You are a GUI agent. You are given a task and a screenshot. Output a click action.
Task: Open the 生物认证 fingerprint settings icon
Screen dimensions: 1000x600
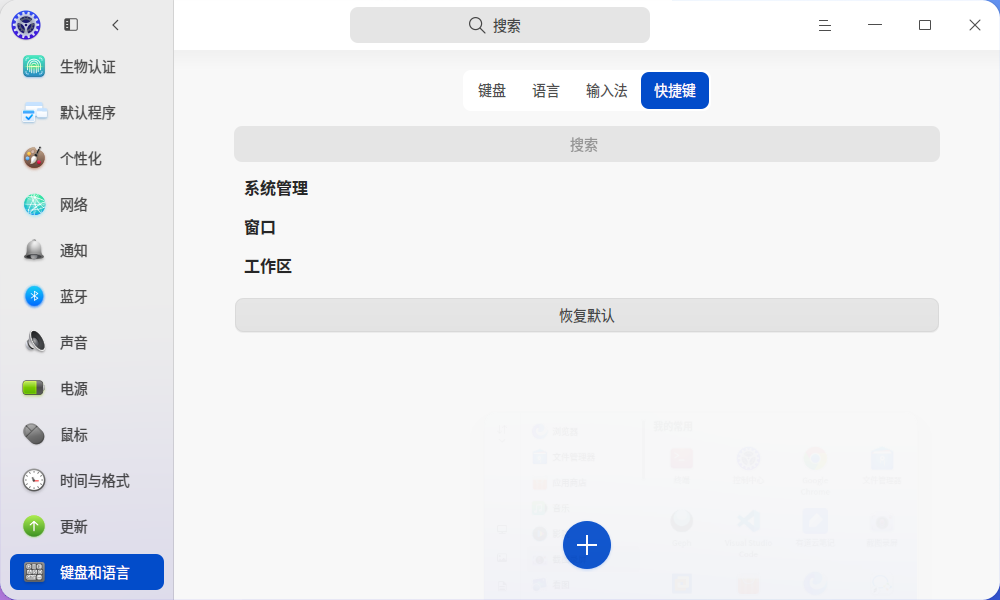point(34,66)
